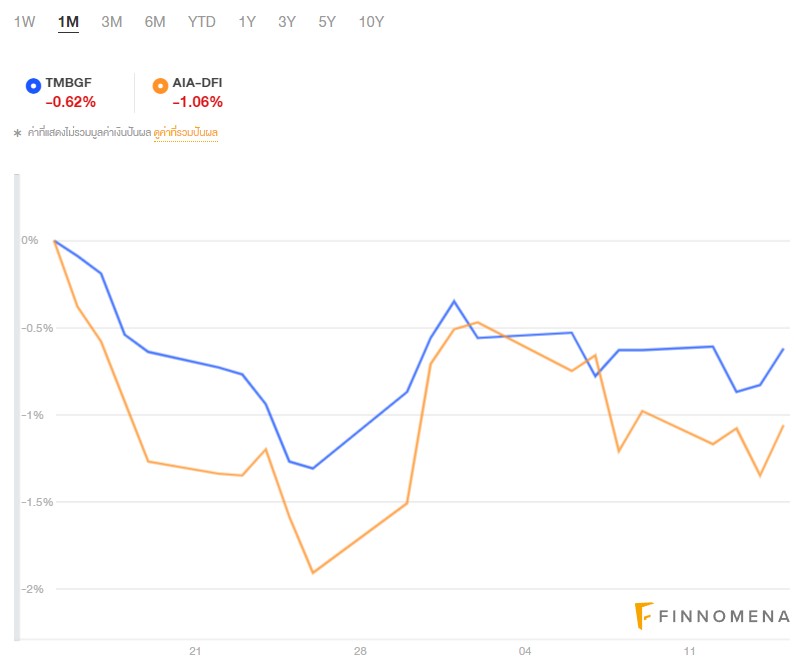Click the 04 date marker on axis
Viewport: 800px width, 664px height.
[x=525, y=652]
